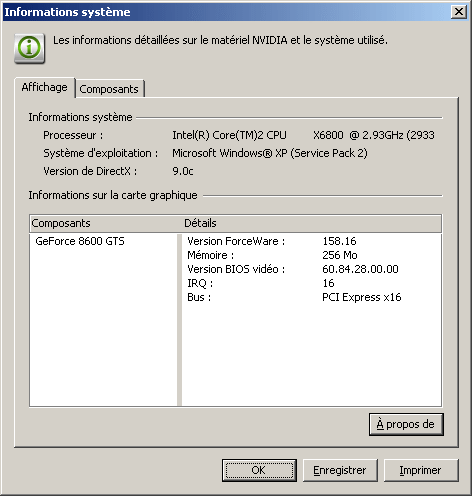Click the DirectX version value 9.0c
The image size is (472, 496).
coord(183,171)
